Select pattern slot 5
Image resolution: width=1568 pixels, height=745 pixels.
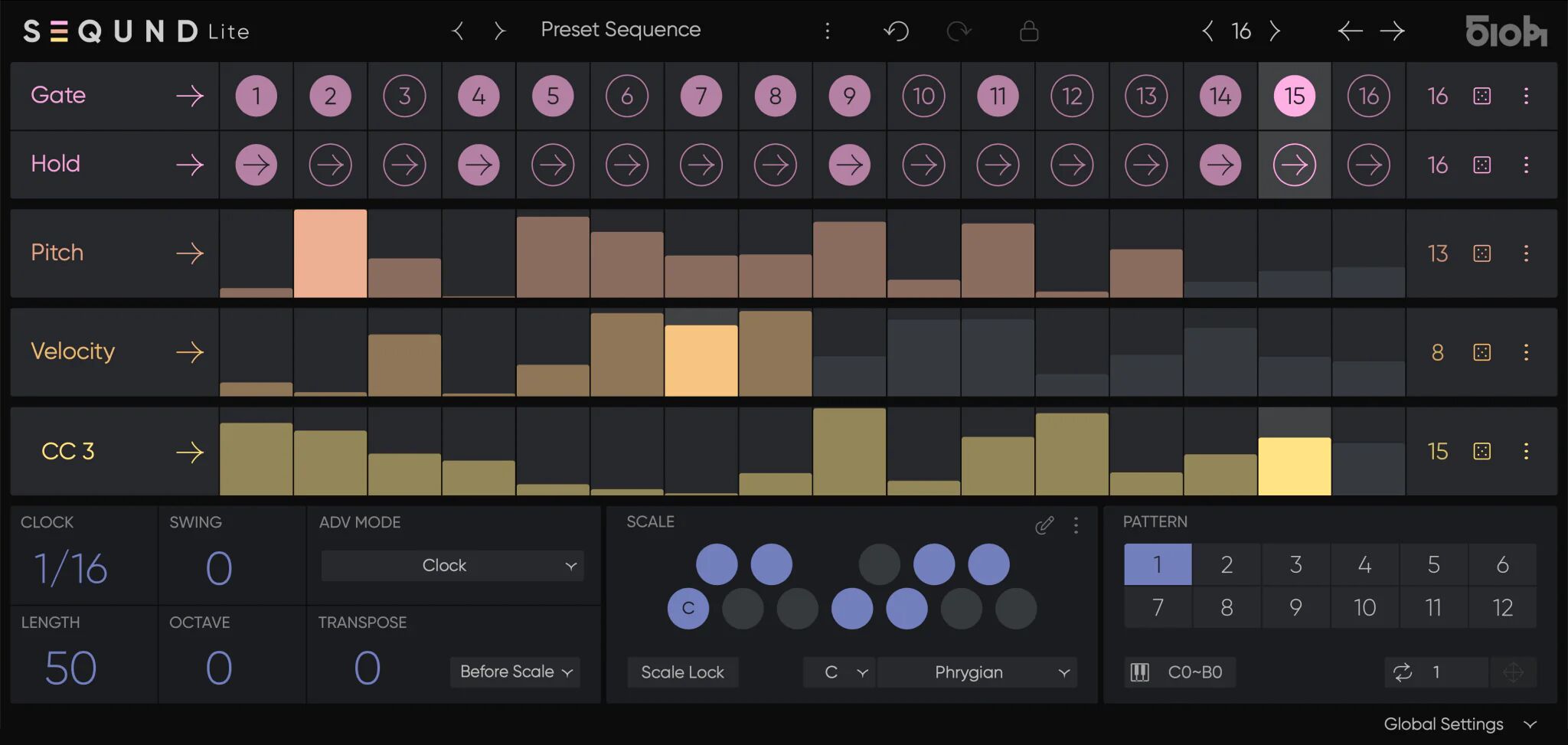click(x=1433, y=564)
